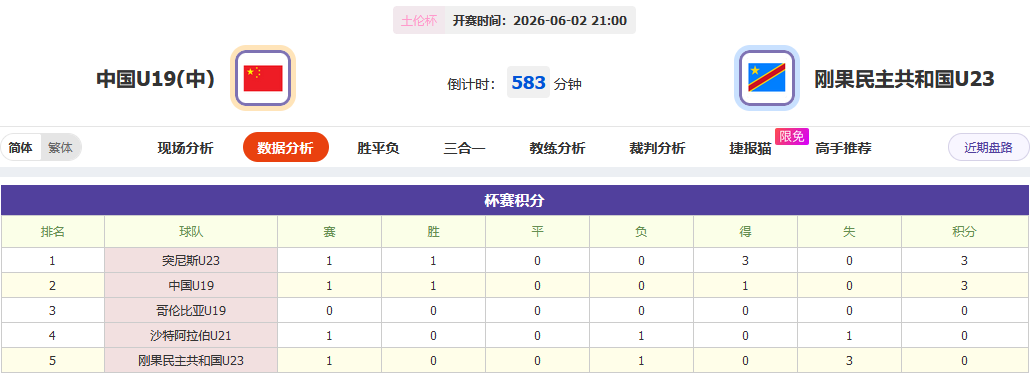Screen dimensions: 1030x378
Task: Open team 哥伦比亚U19 in standings
Action: coord(191,311)
